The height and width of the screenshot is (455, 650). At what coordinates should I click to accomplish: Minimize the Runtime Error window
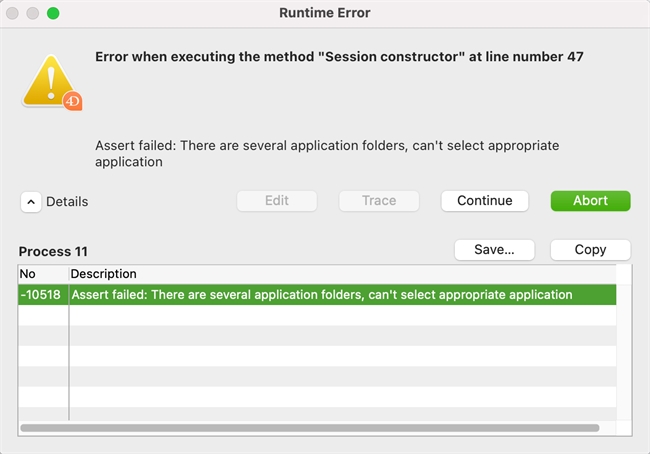tap(33, 13)
